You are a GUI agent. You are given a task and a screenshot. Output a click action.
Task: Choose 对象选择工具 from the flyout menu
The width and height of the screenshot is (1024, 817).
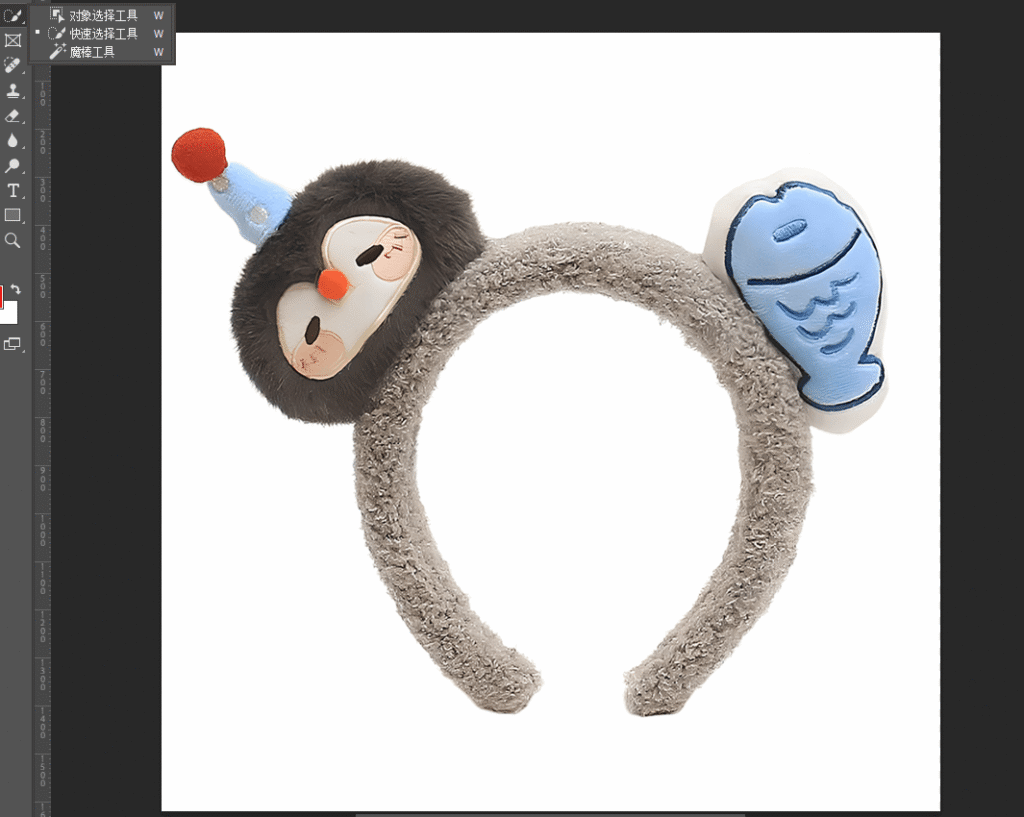click(x=103, y=16)
